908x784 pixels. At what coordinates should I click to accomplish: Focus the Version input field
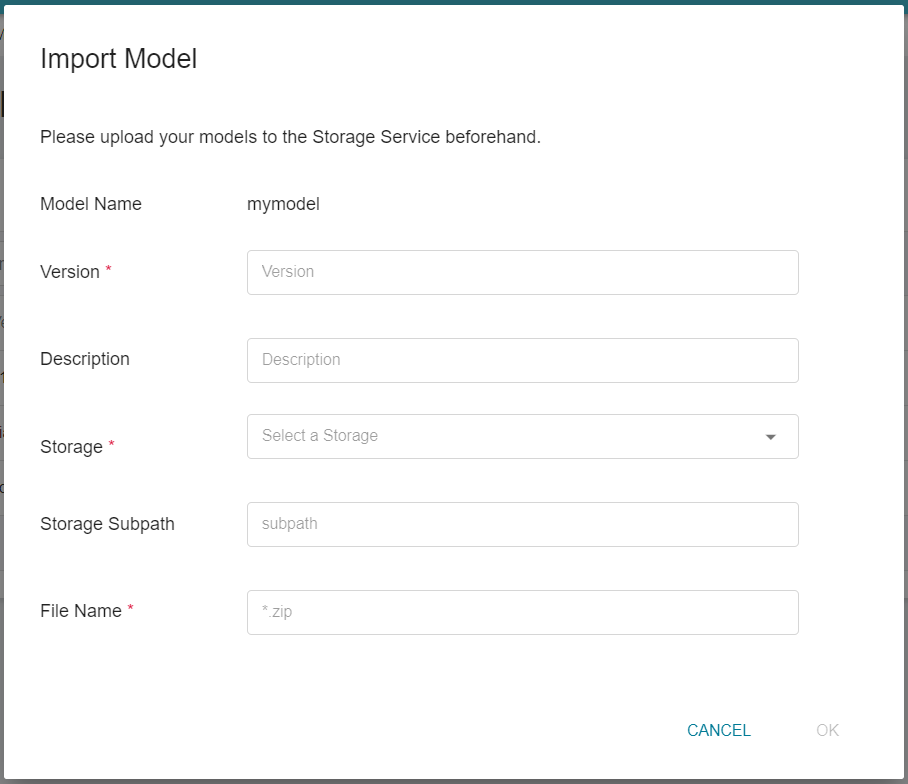[522, 272]
